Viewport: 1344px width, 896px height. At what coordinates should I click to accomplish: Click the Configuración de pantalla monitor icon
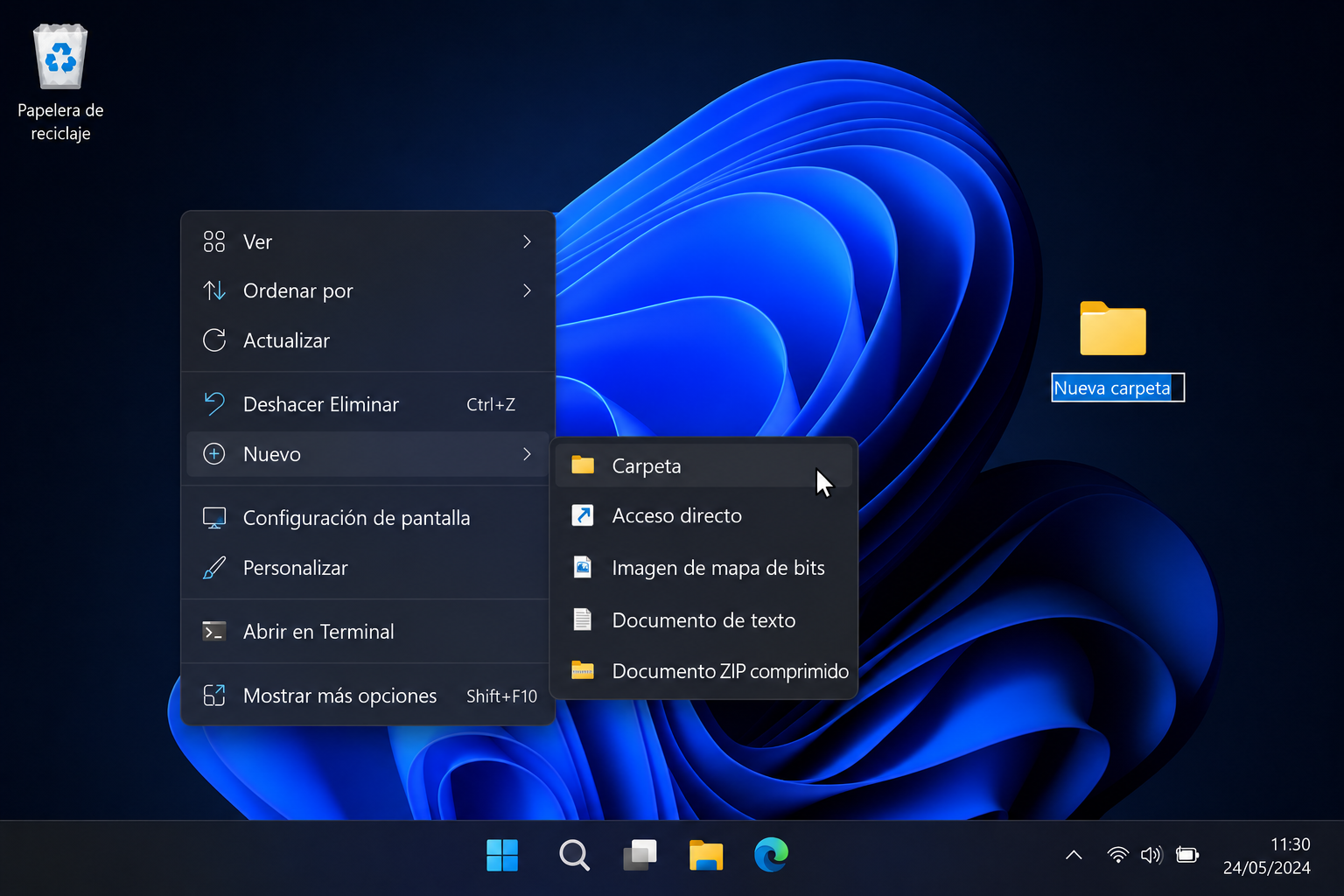coord(214,518)
